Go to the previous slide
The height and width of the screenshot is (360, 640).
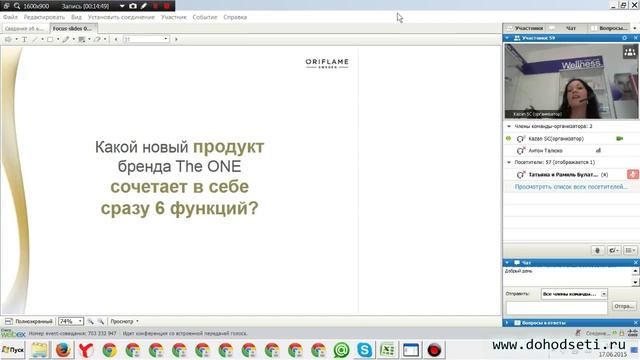pyautogui.click(x=116, y=40)
